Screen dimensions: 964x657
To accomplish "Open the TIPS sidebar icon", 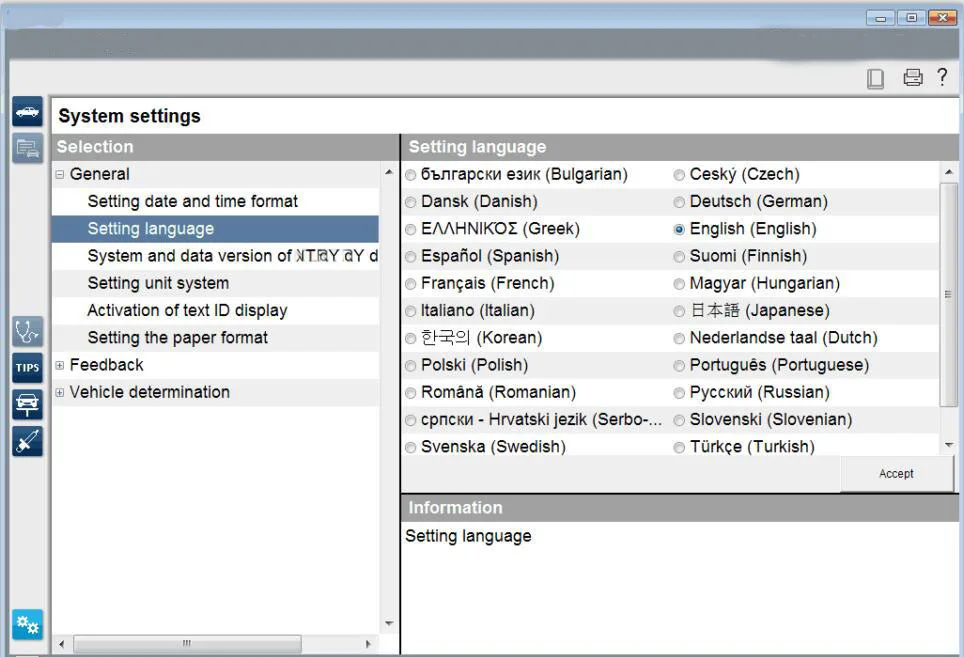I will coord(27,368).
